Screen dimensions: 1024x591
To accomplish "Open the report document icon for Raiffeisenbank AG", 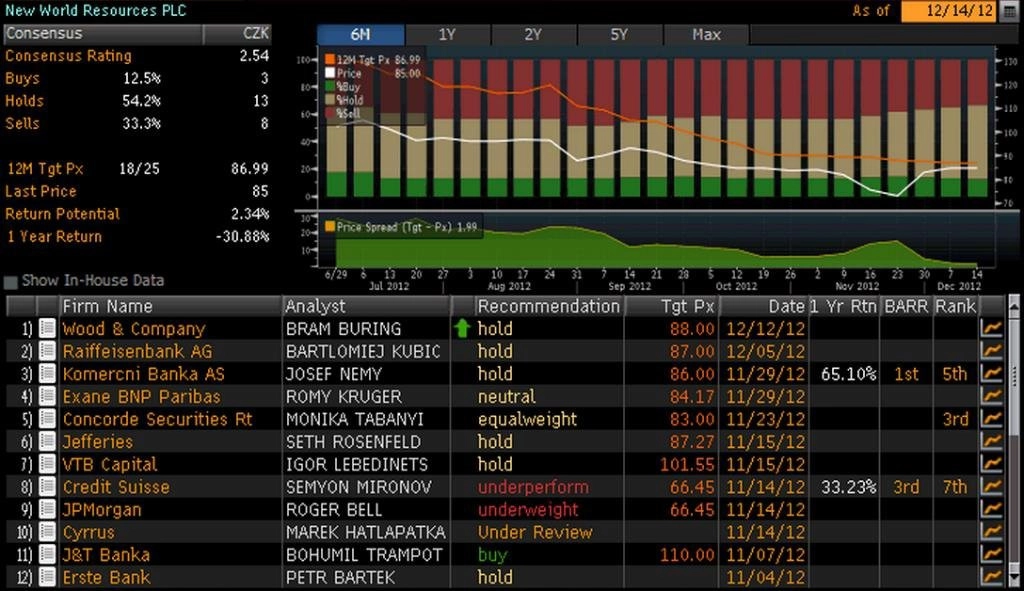I will click(x=47, y=351).
